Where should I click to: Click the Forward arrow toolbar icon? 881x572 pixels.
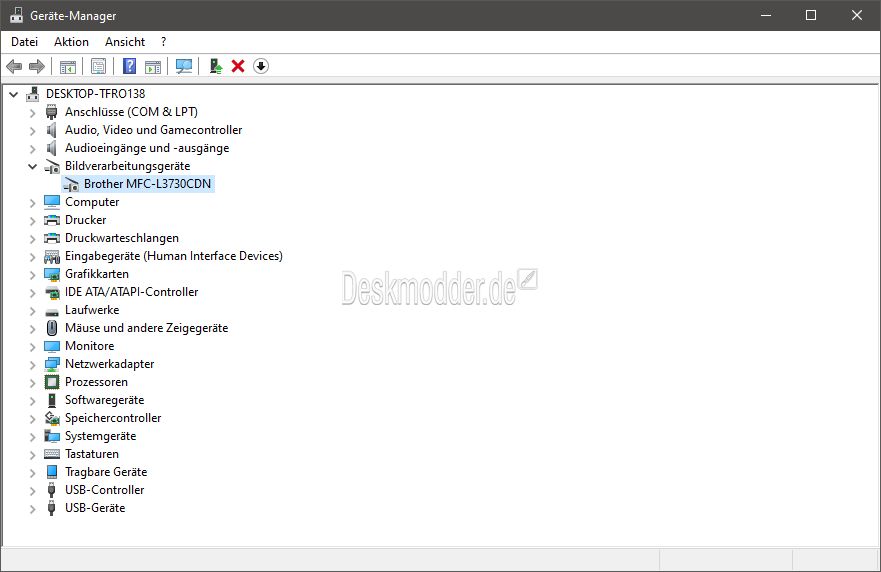[37, 66]
